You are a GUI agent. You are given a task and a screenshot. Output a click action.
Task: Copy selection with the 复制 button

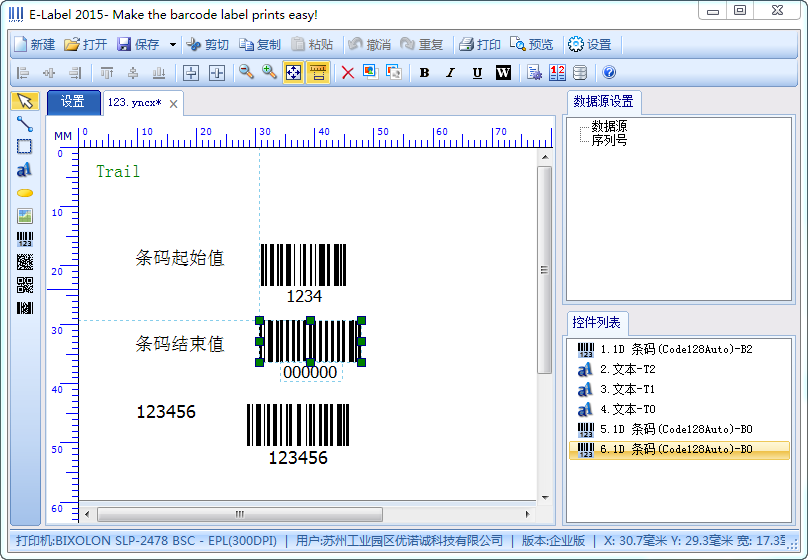point(259,45)
